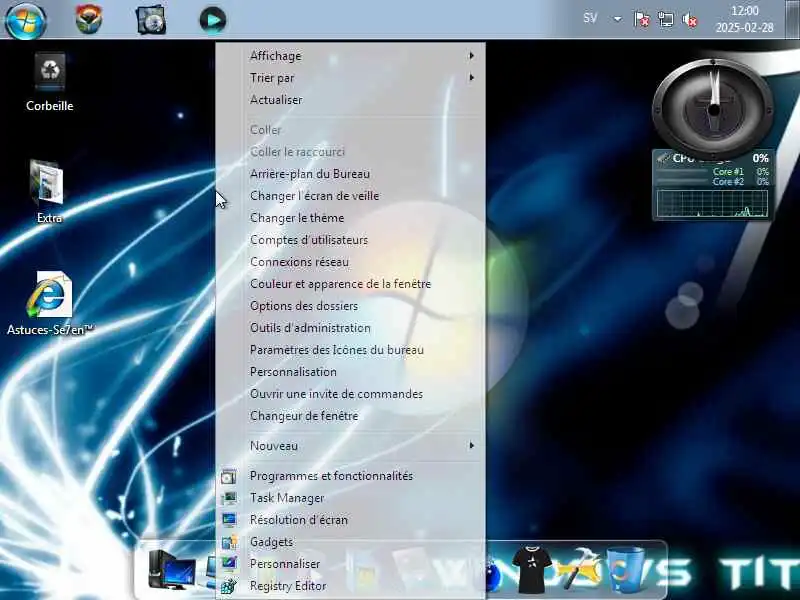Select the Astuces-Se7en desktop shortcut
Viewport: 800px width, 600px height.
49,303
